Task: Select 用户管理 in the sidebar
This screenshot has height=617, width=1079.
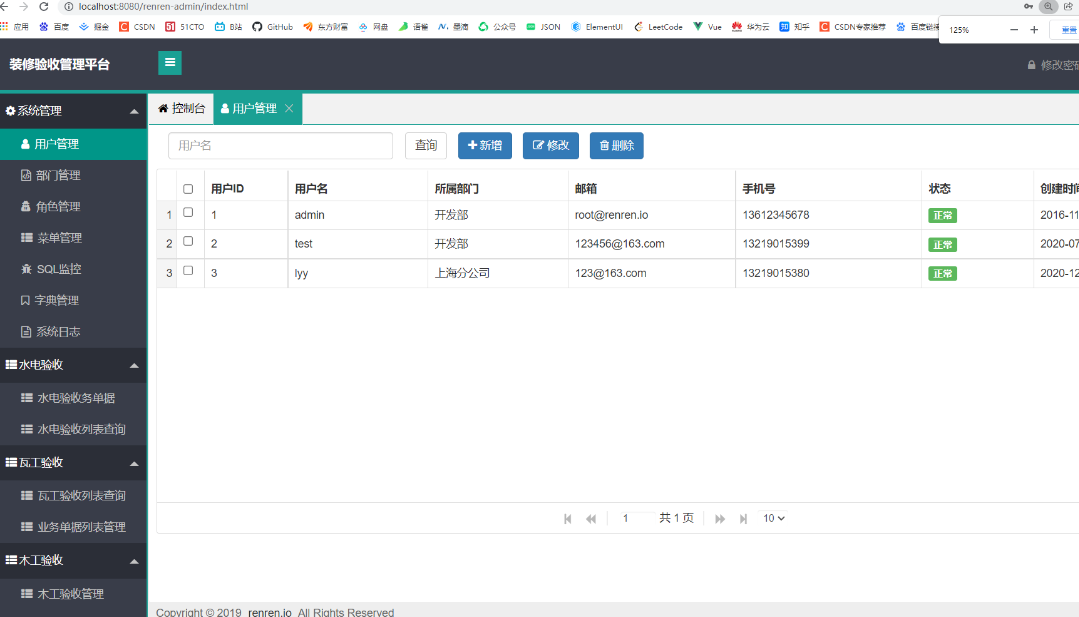Action: [74, 144]
